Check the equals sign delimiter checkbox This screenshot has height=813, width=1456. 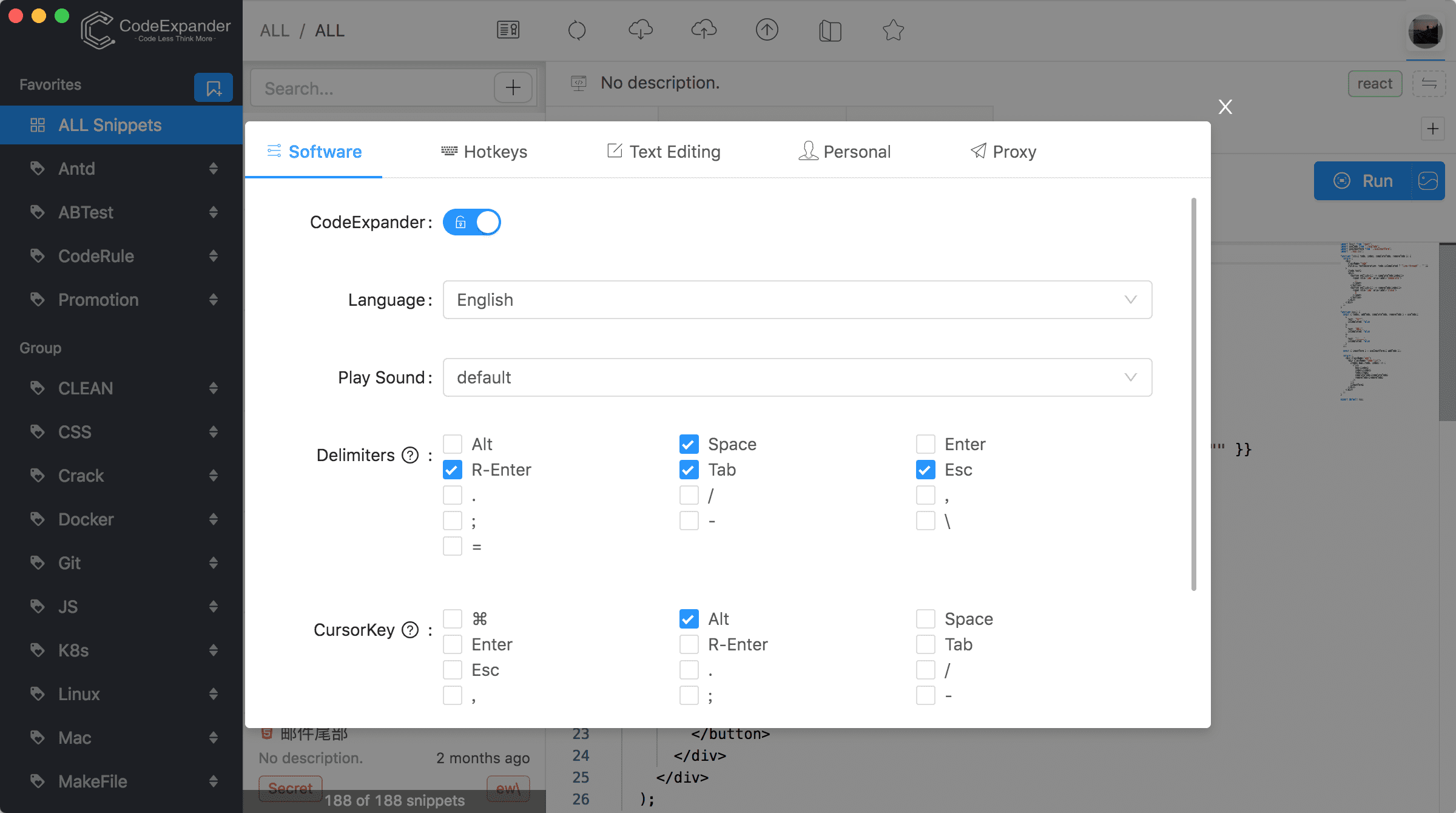(453, 546)
